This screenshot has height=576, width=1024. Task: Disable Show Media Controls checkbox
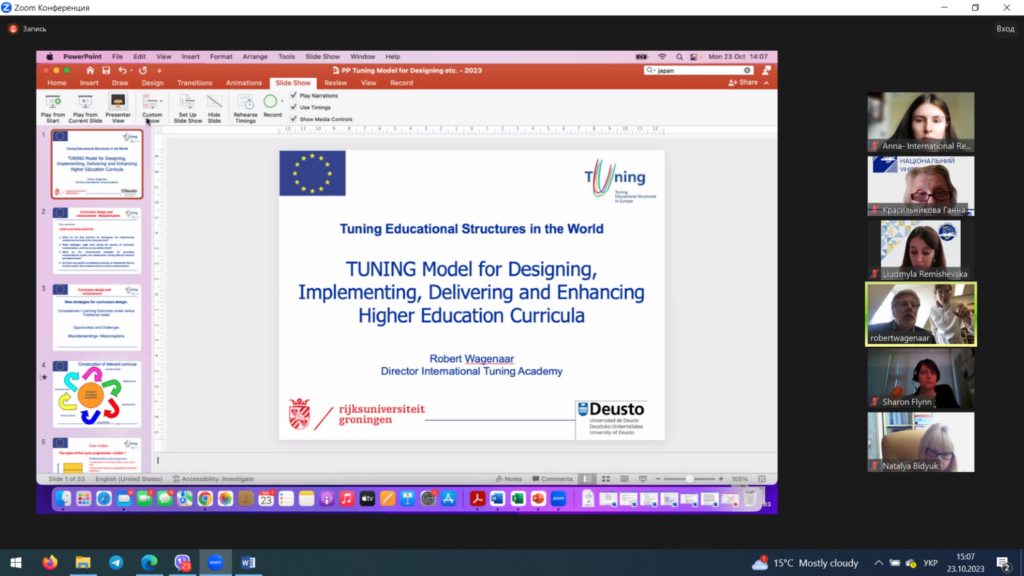pos(293,119)
